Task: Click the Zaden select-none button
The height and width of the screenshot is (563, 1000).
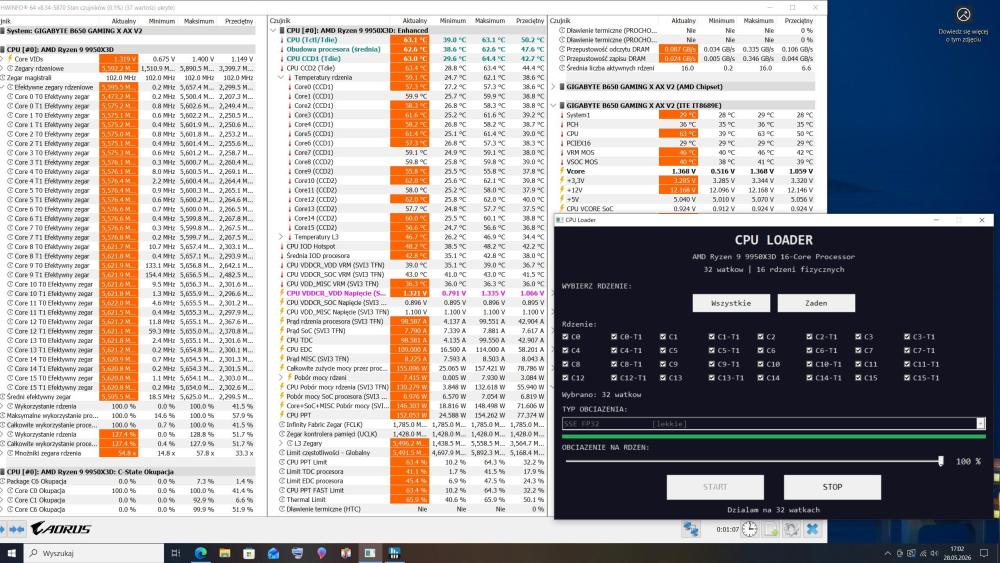Action: (x=816, y=303)
